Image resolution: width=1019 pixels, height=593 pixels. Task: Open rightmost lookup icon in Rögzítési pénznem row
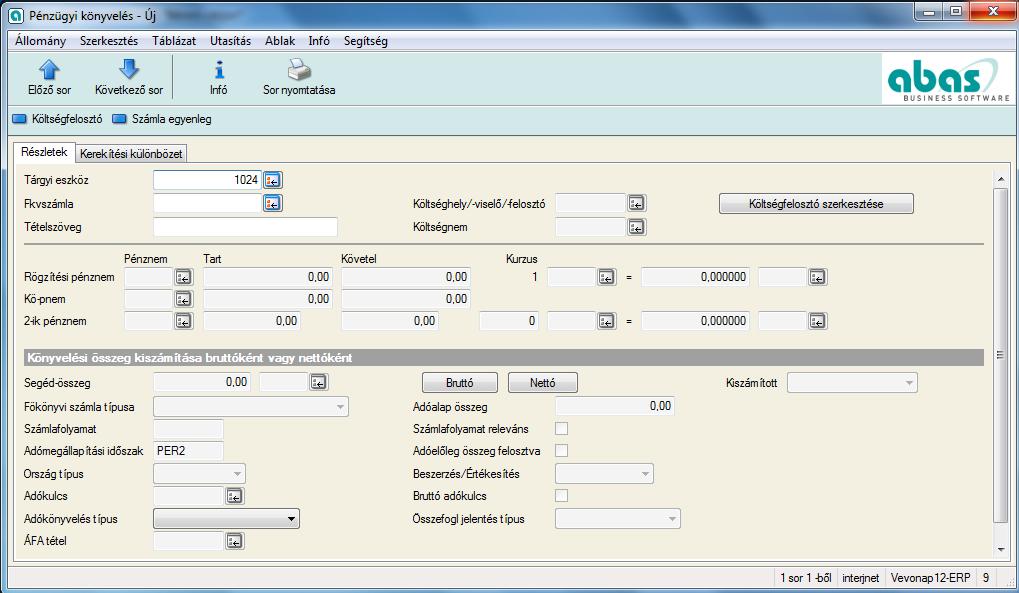(818, 277)
